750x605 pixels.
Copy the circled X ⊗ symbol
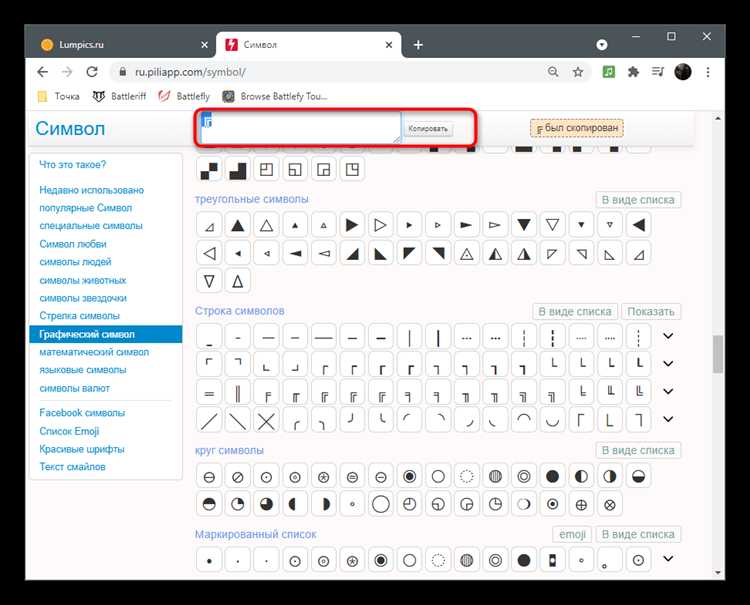tap(611, 503)
